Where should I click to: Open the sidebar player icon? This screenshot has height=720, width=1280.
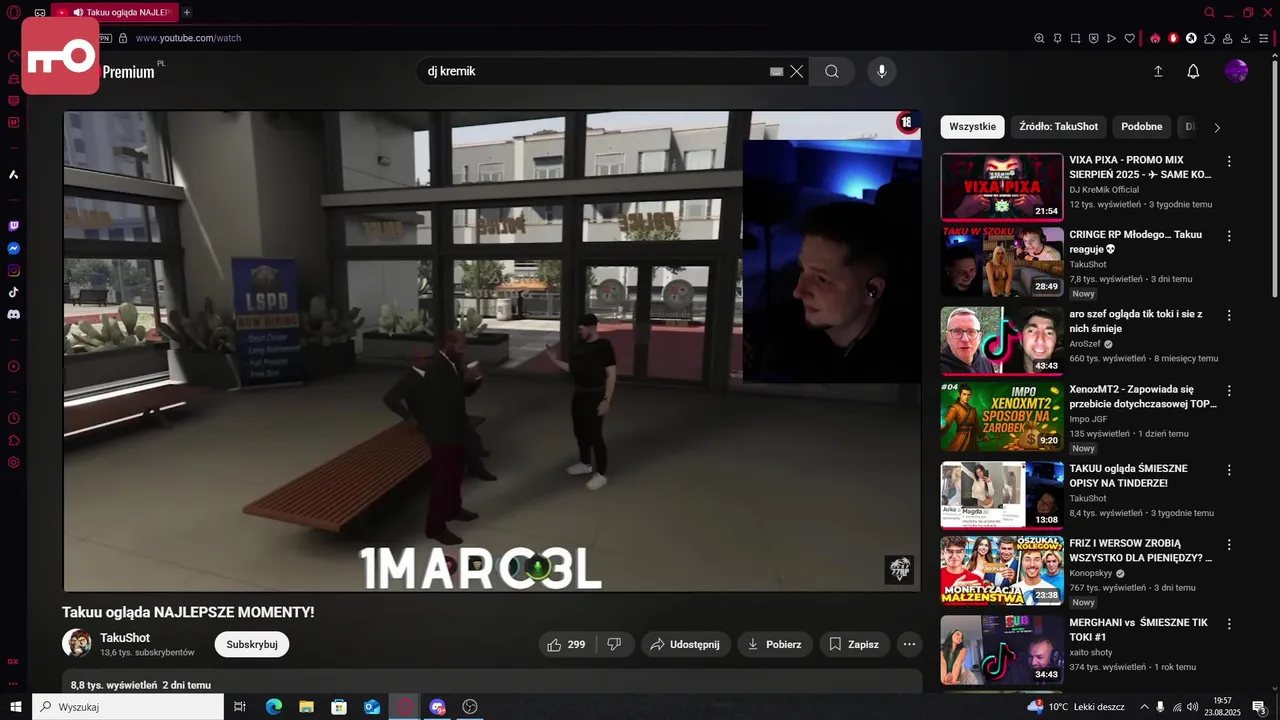(14, 366)
